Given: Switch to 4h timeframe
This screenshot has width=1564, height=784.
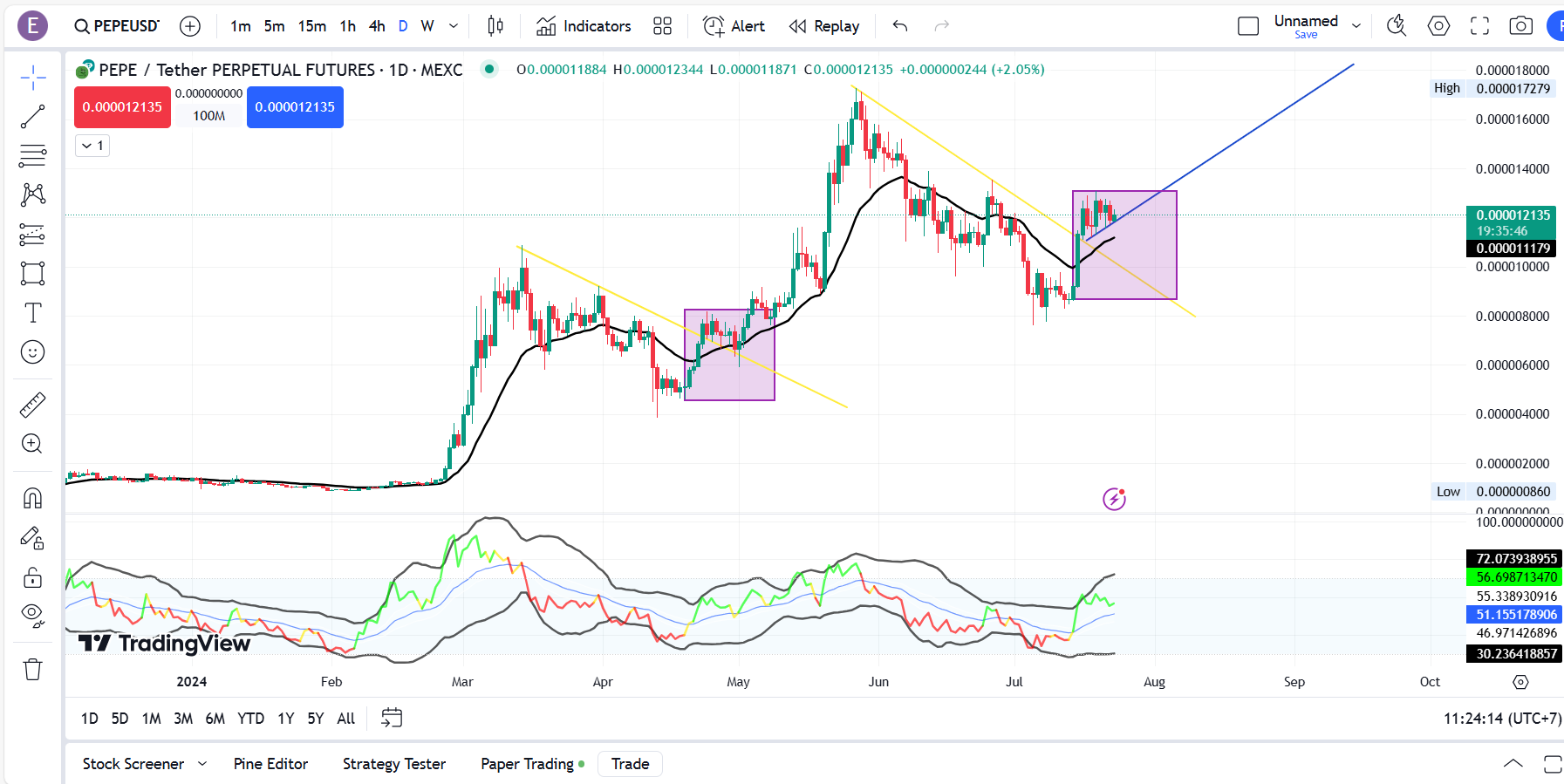Looking at the screenshot, I should pyautogui.click(x=377, y=26).
